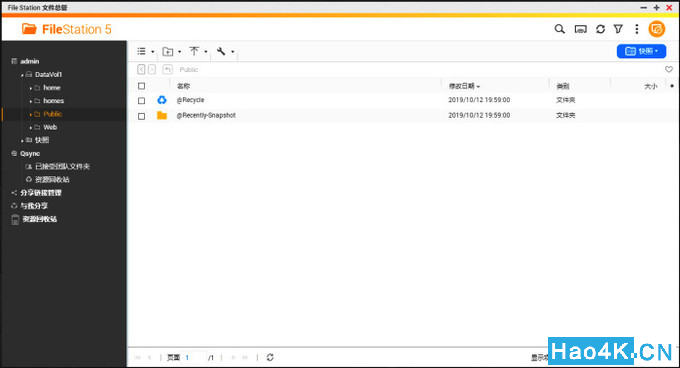
Task: Open the create folder dropdown arrow
Action: click(180, 52)
